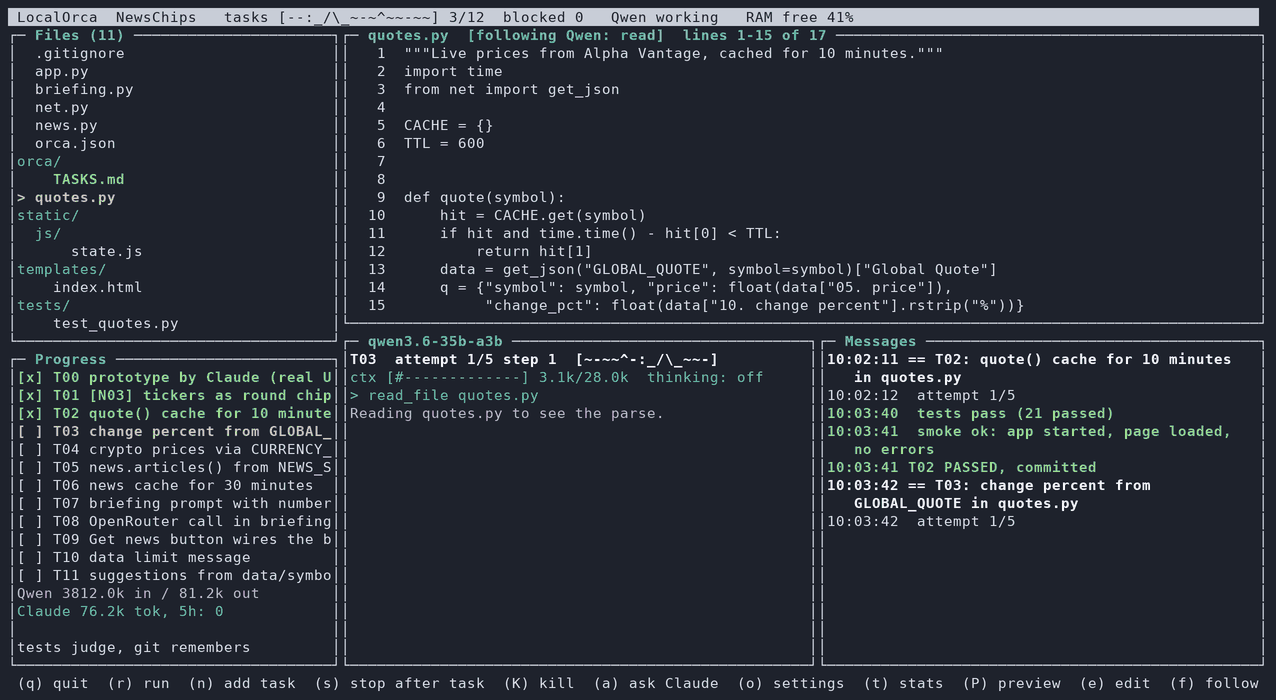This screenshot has width=1276, height=700.
Task: Click (e) edit in footer
Action: coord(1115,683)
